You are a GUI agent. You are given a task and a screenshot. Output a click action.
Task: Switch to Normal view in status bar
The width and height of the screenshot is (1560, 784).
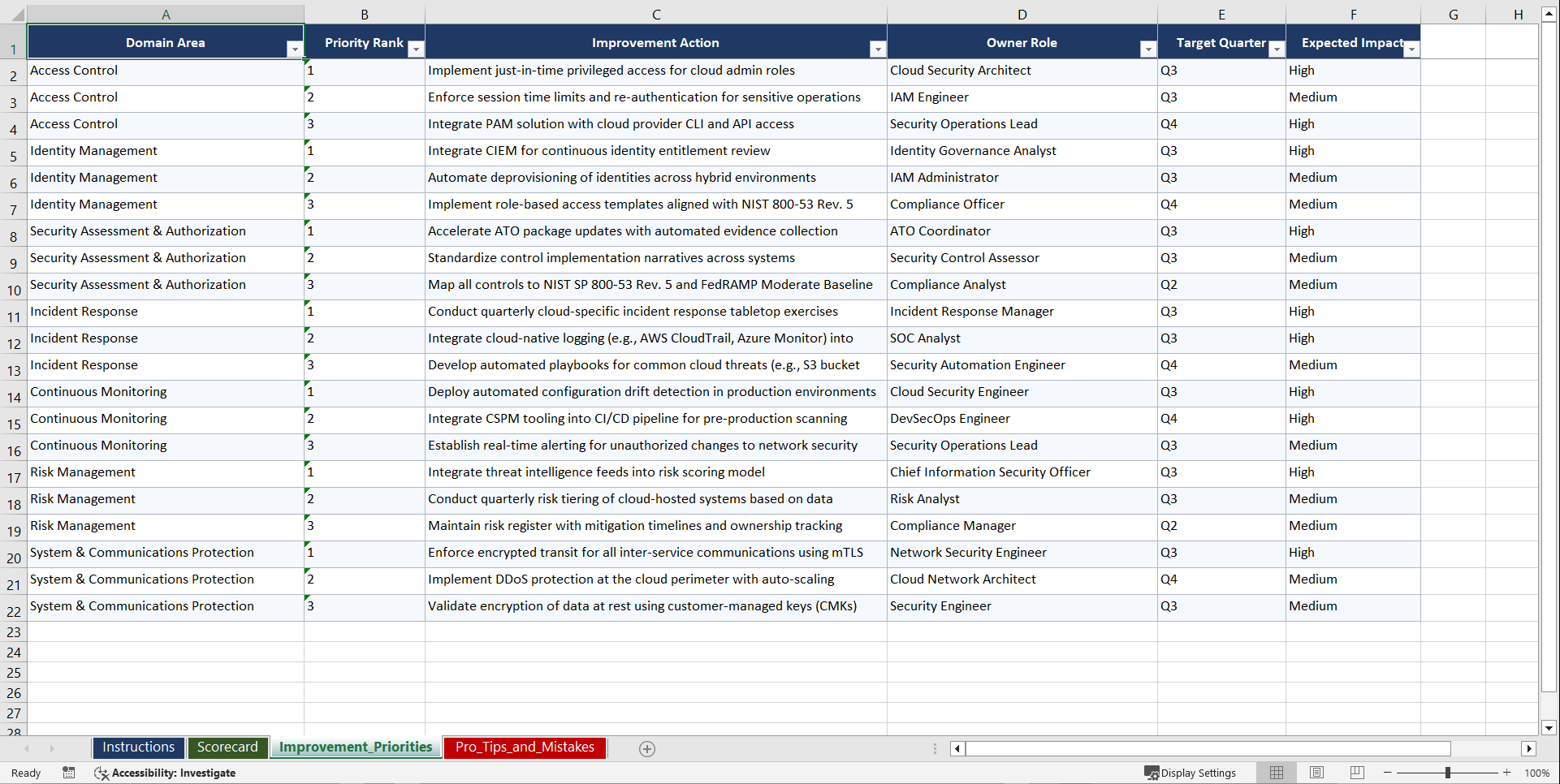tap(1276, 773)
